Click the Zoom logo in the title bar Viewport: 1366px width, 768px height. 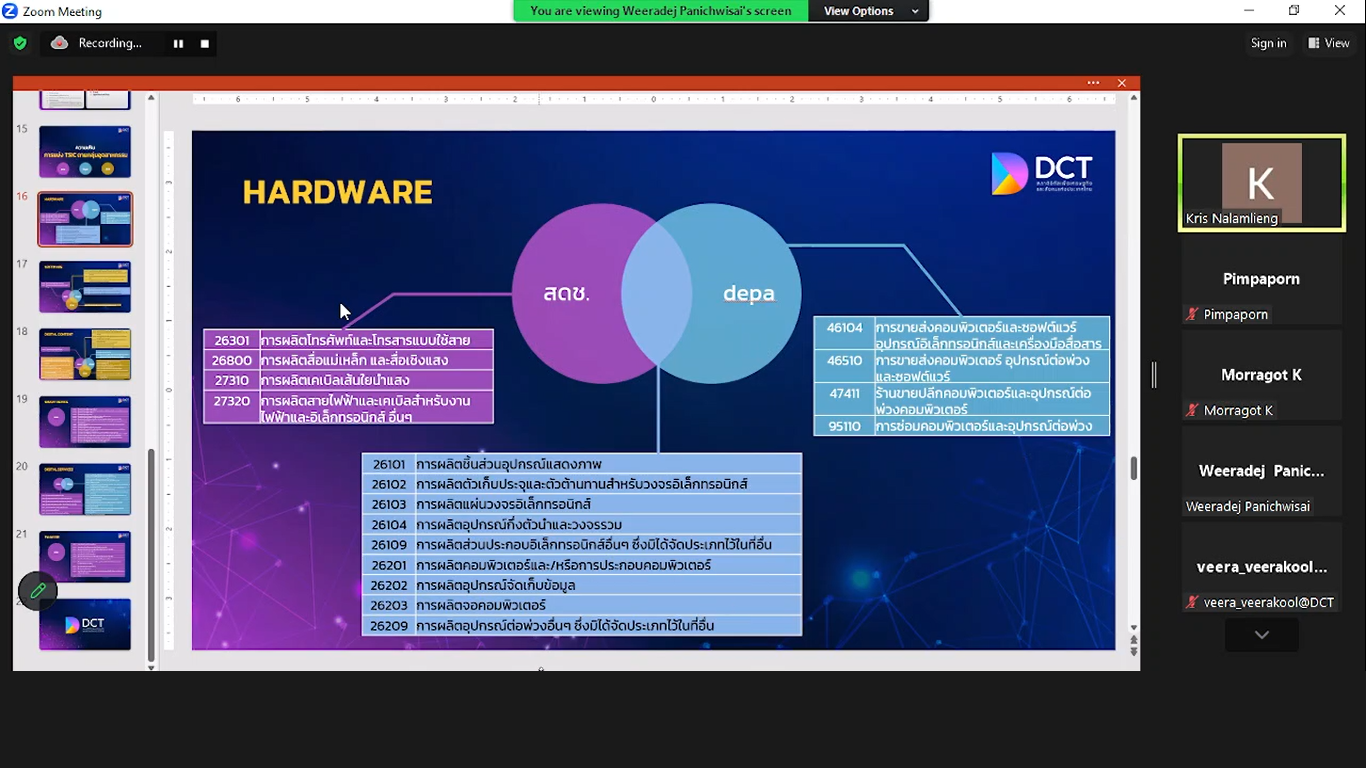tap(10, 11)
